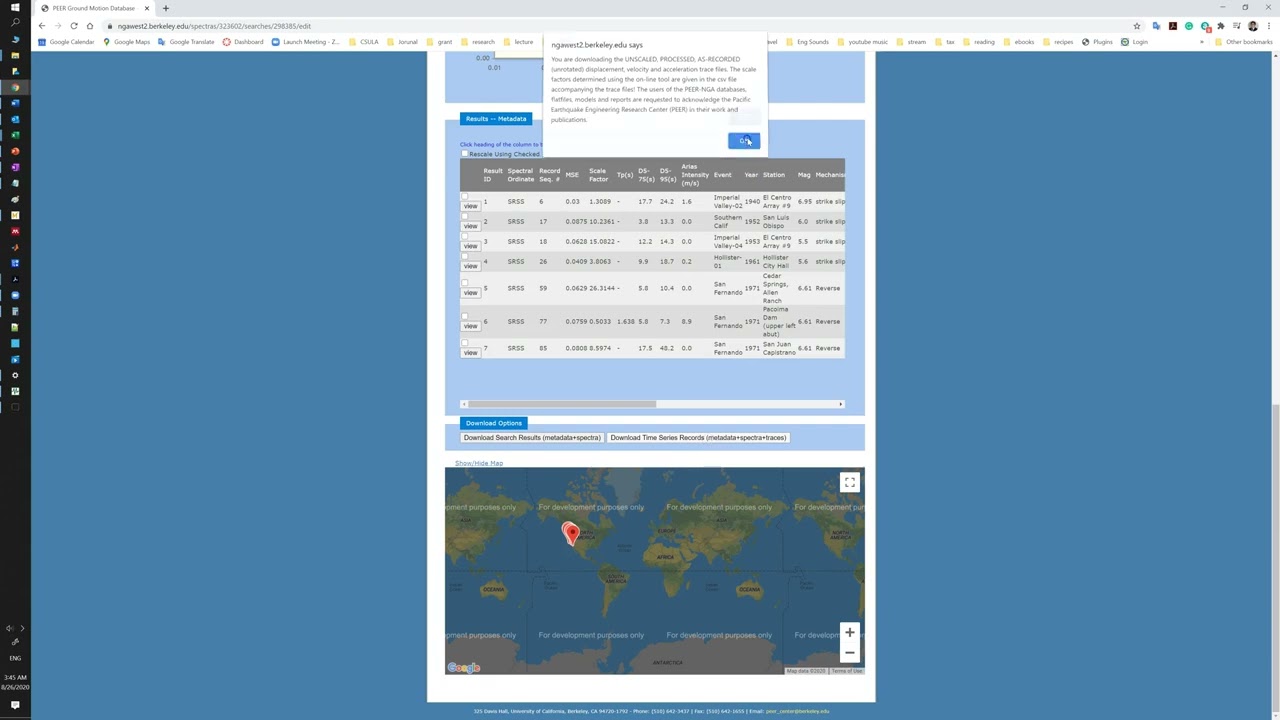The image size is (1280, 720).
Task: Open the recipes bookmark folder
Action: coord(1058,42)
